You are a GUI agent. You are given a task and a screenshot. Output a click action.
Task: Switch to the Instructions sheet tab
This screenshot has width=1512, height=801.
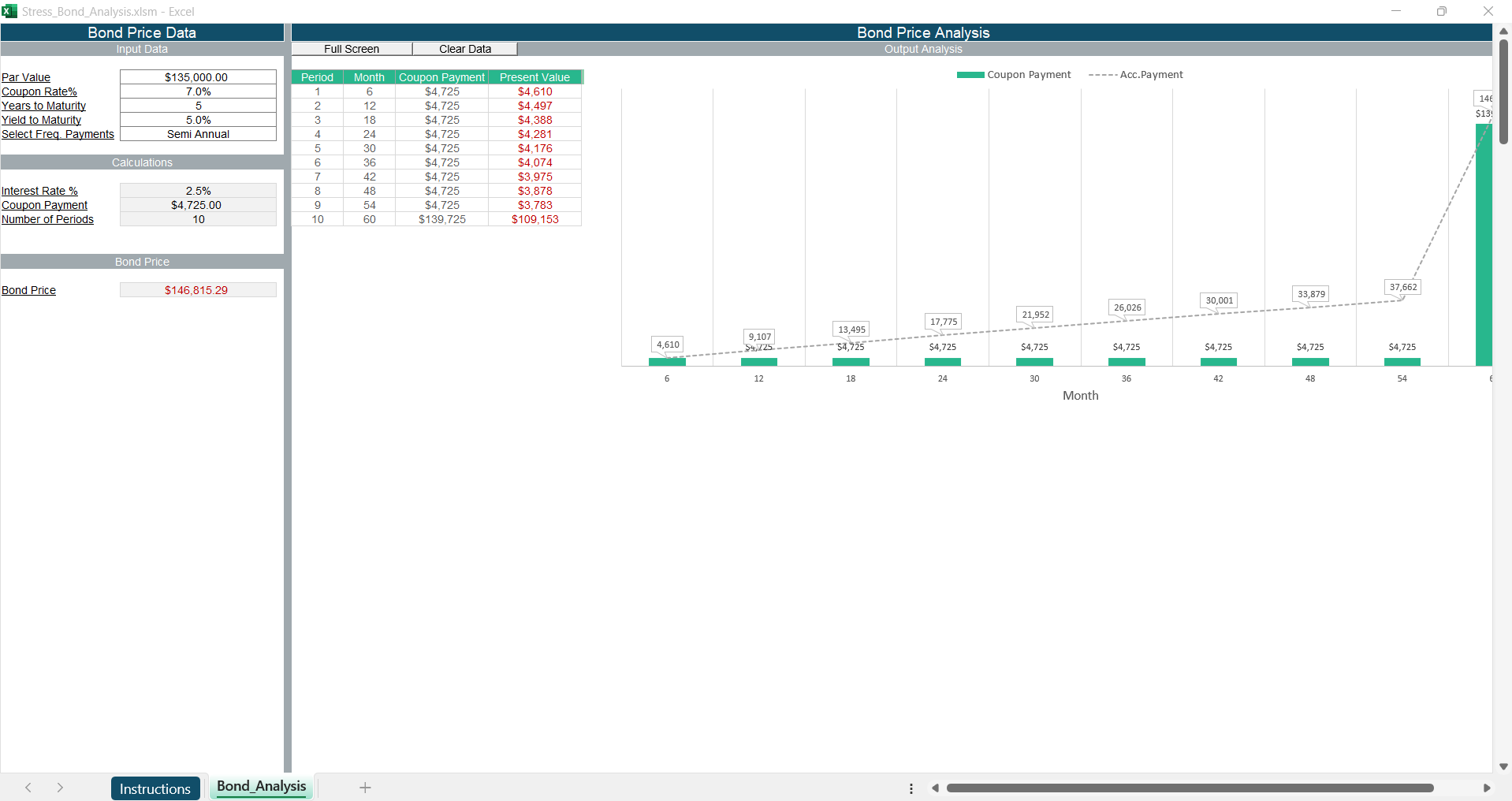coord(155,788)
